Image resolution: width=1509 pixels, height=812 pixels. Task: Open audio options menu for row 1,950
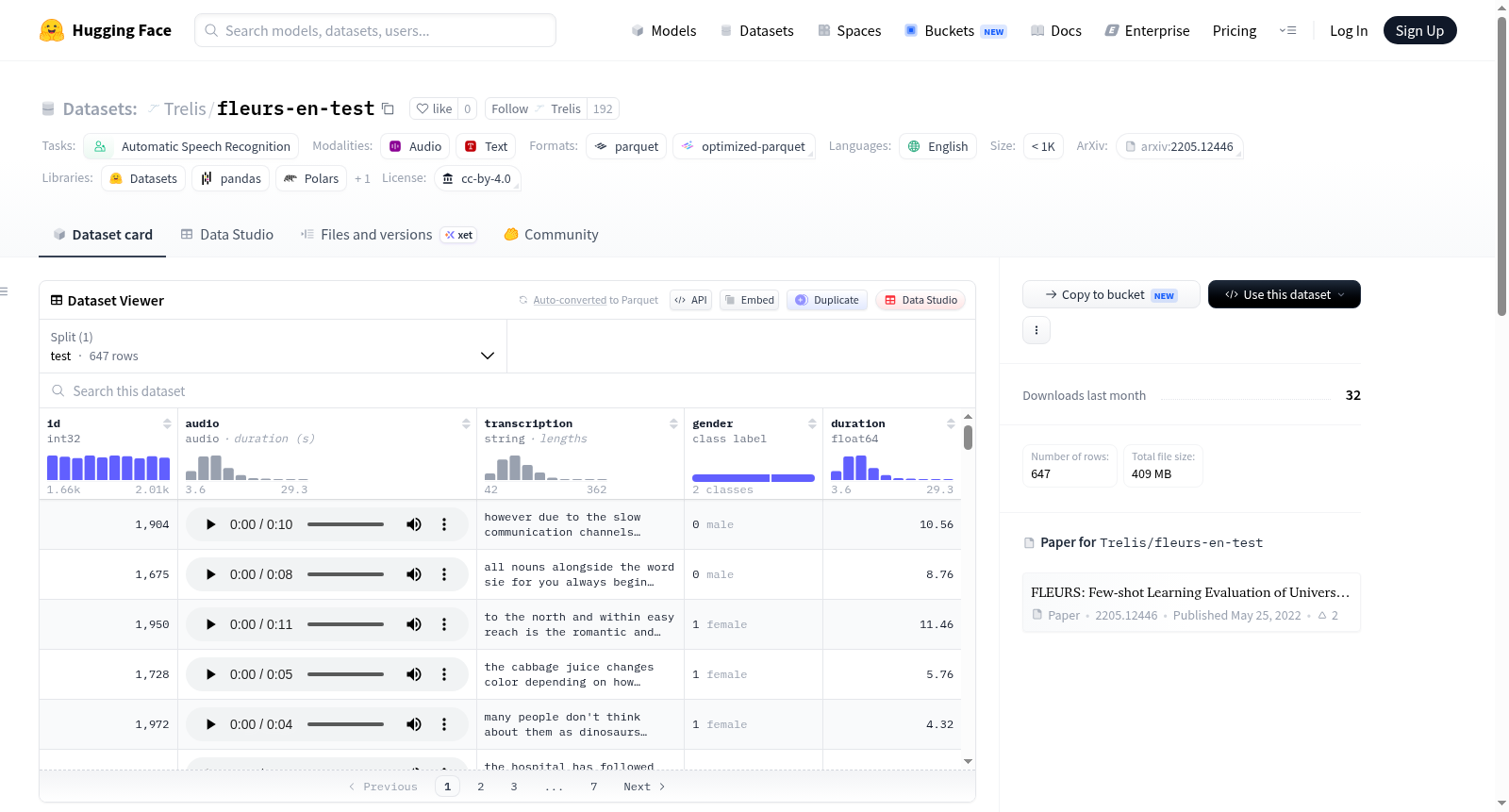[x=444, y=624]
